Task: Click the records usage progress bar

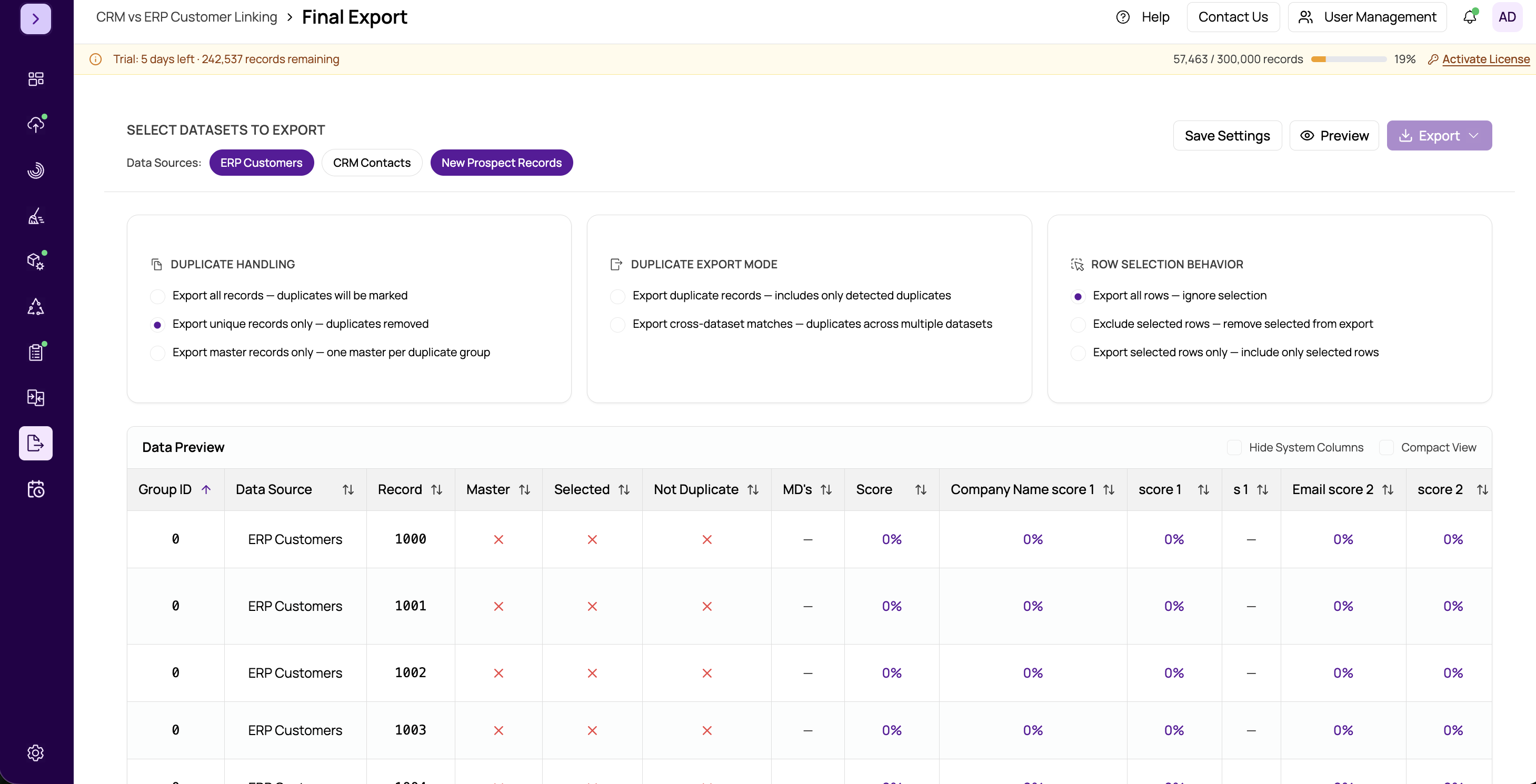Action: [1349, 59]
